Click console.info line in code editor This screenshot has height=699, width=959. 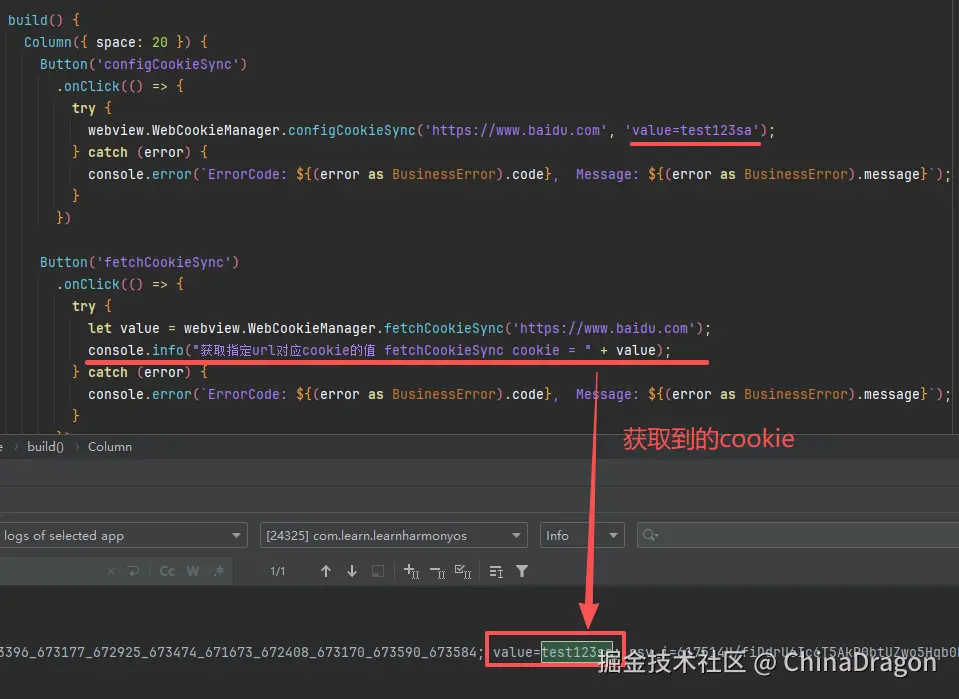379,350
